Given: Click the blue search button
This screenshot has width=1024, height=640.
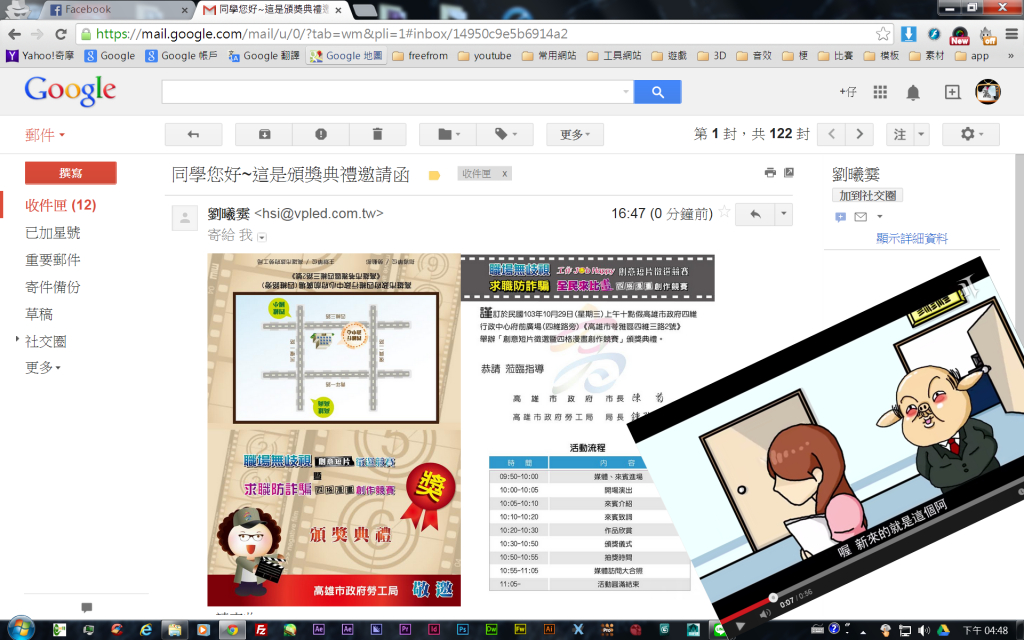Looking at the screenshot, I should coord(657,92).
